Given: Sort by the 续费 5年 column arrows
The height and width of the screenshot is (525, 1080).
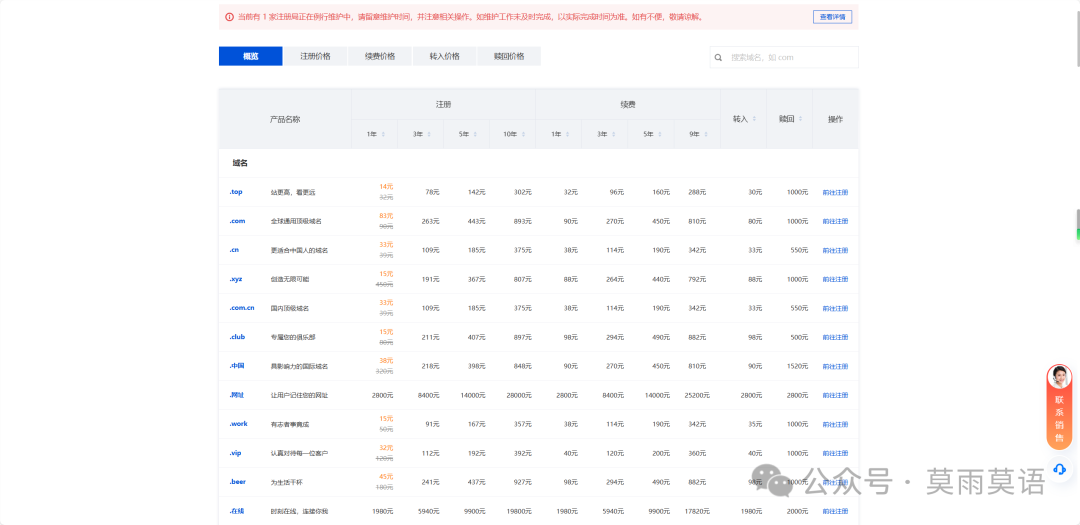Looking at the screenshot, I should tap(661, 134).
